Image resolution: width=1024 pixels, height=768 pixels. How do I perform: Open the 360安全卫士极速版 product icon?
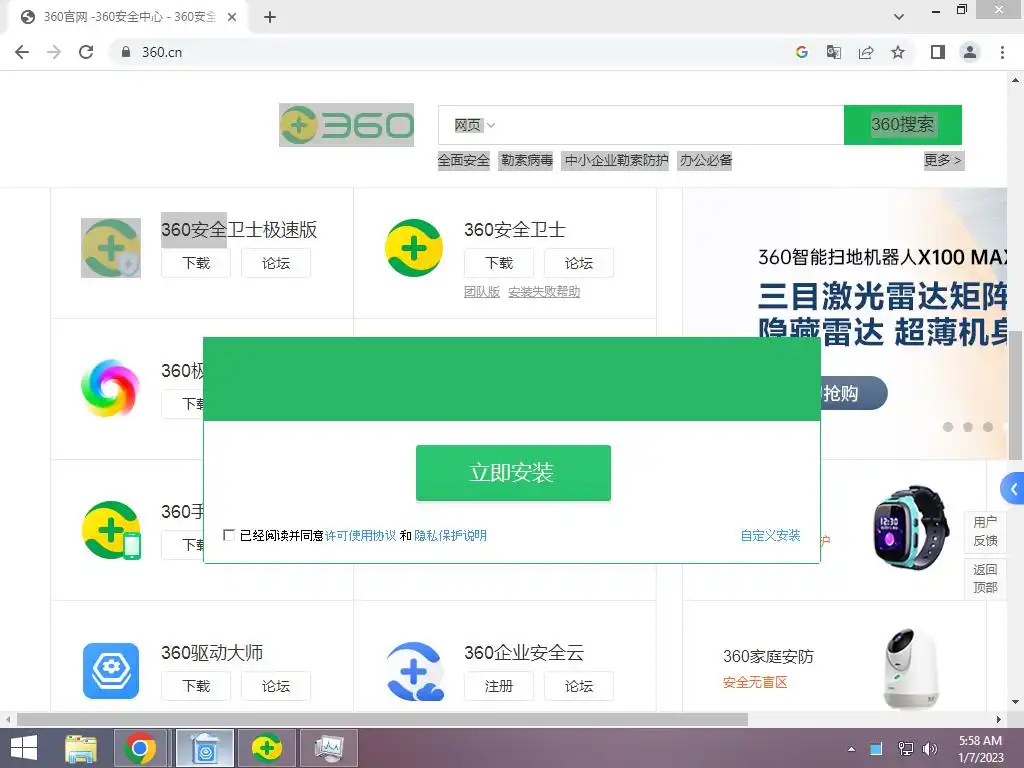pyautogui.click(x=111, y=248)
